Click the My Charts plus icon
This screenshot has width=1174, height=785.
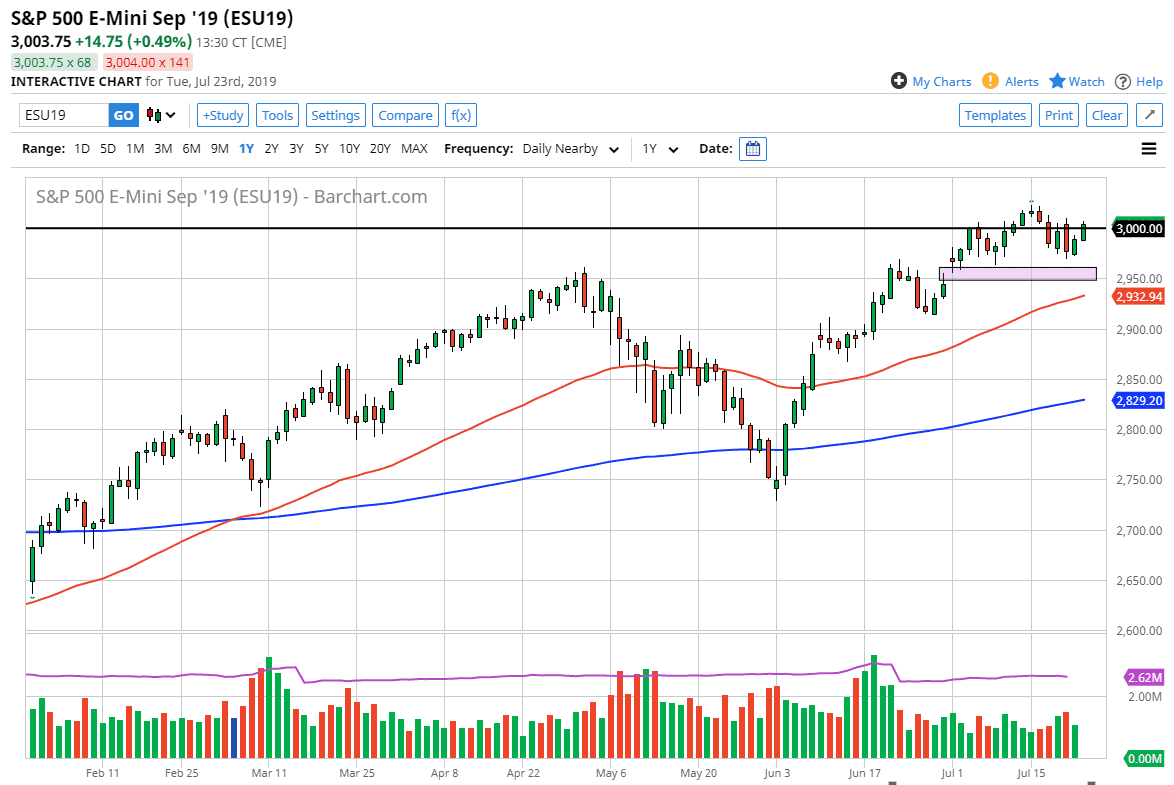point(898,81)
